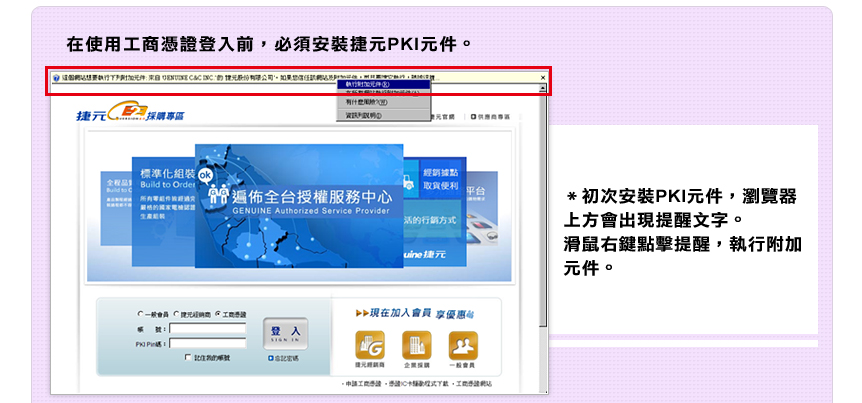862x403 pixels.
Task: Tick the 記住我的帳號 checkbox
Action: pyautogui.click(x=188, y=357)
